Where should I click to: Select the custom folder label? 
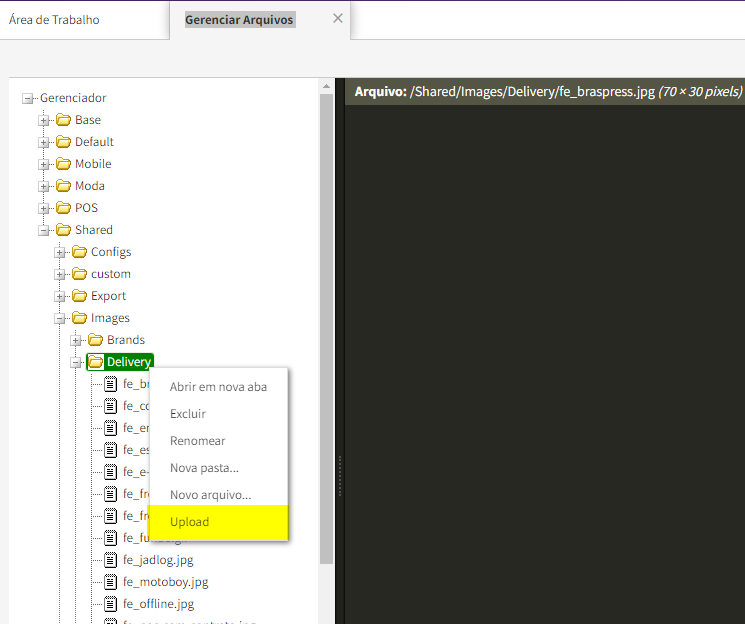111,274
